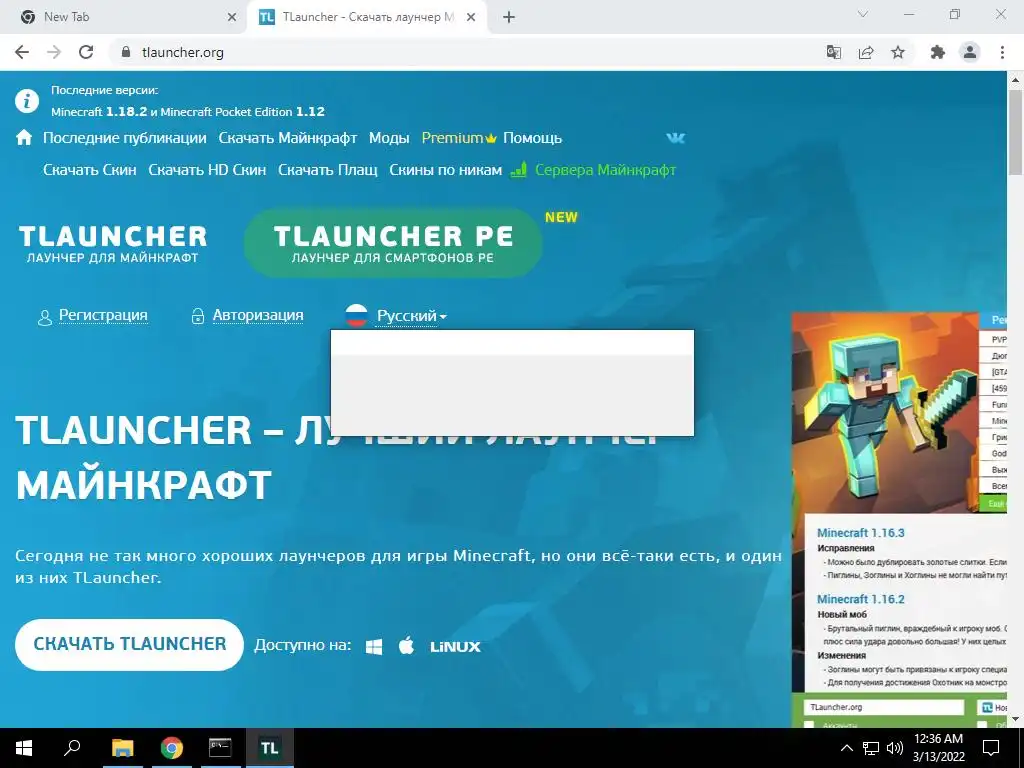Image resolution: width=1024 pixels, height=768 pixels.
Task: Expand tab search chevron in title bar
Action: [x=863, y=14]
